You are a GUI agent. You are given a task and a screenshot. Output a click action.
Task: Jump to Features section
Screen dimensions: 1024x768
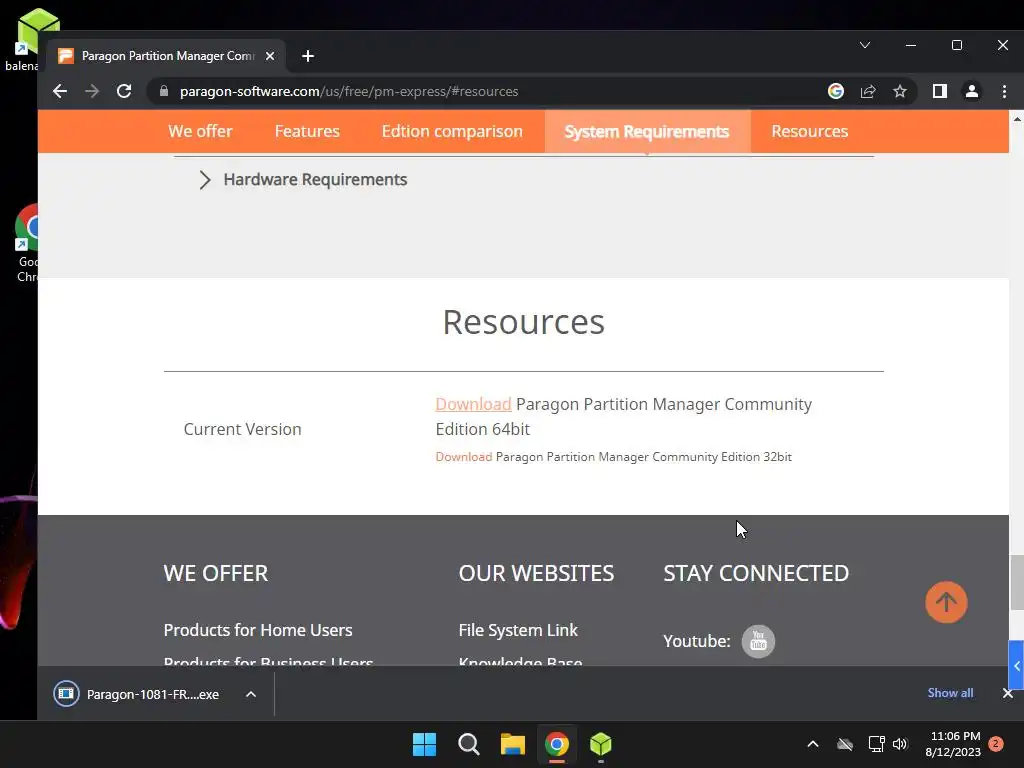point(307,131)
